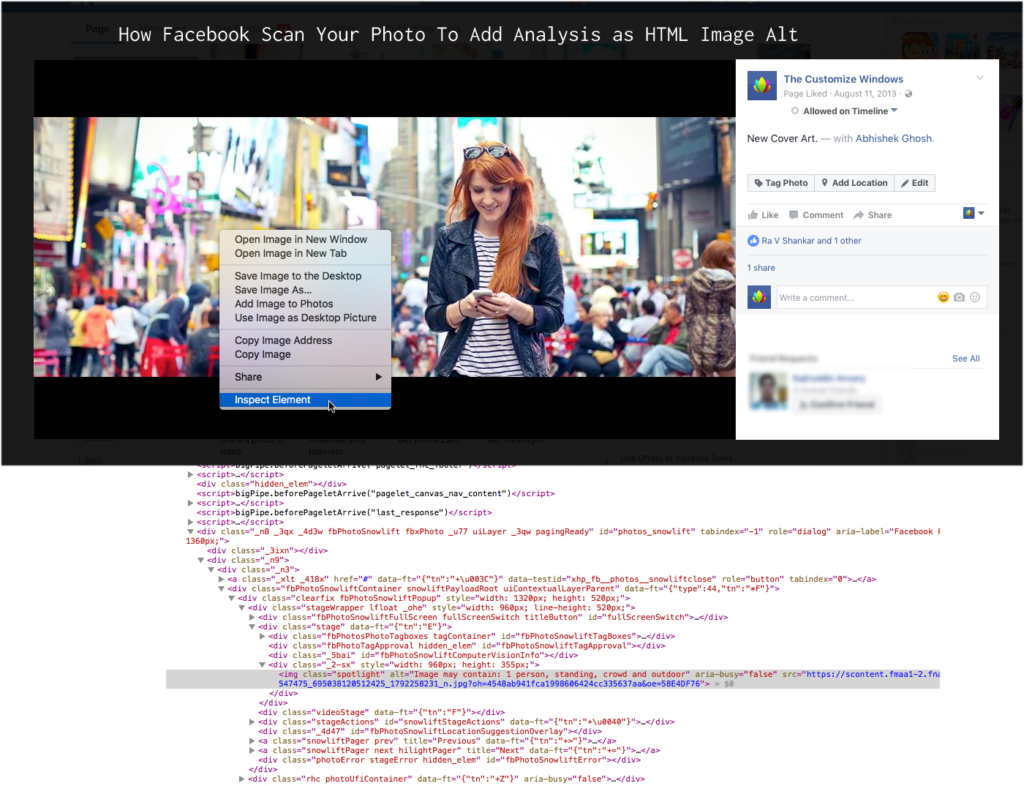The height and width of the screenshot is (786, 1024).
Task: Open Abhishek Ghosh profile link
Action: (894, 139)
